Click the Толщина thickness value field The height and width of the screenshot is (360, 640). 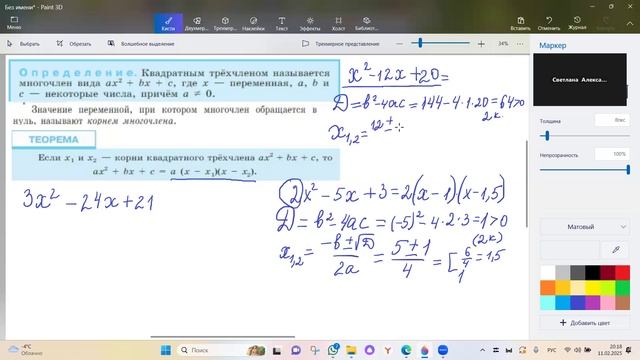coord(612,120)
